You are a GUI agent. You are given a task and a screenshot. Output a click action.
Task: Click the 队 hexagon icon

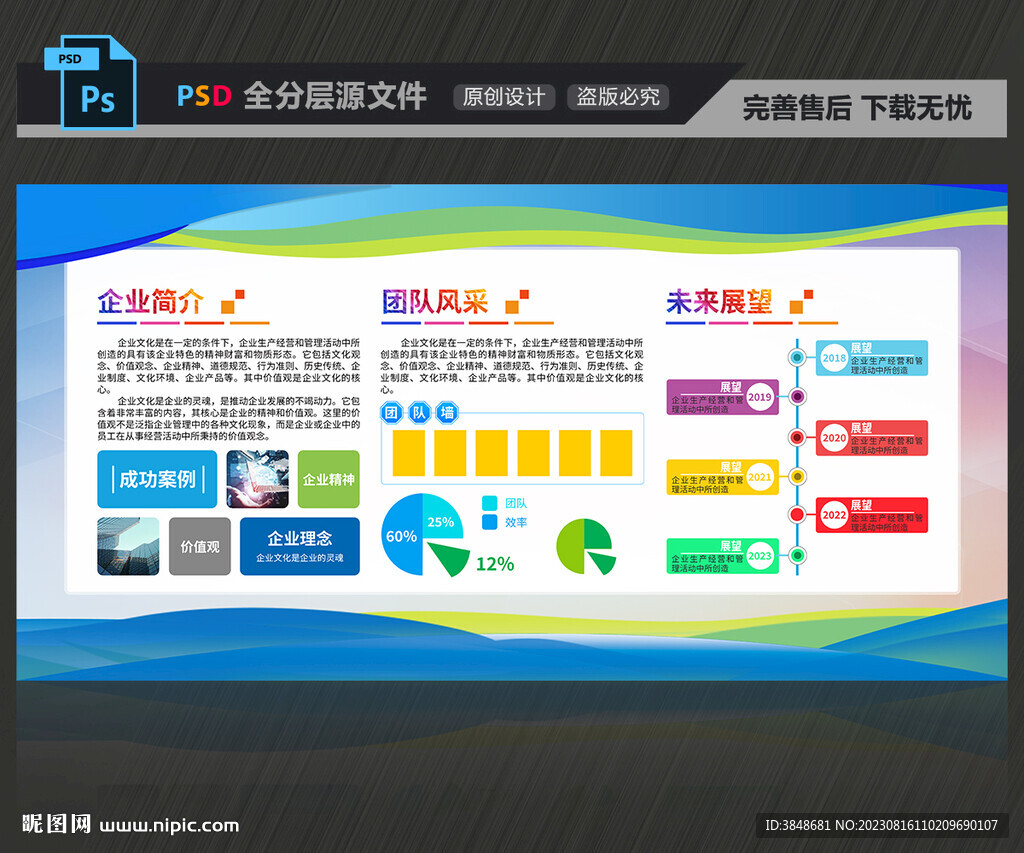419,412
